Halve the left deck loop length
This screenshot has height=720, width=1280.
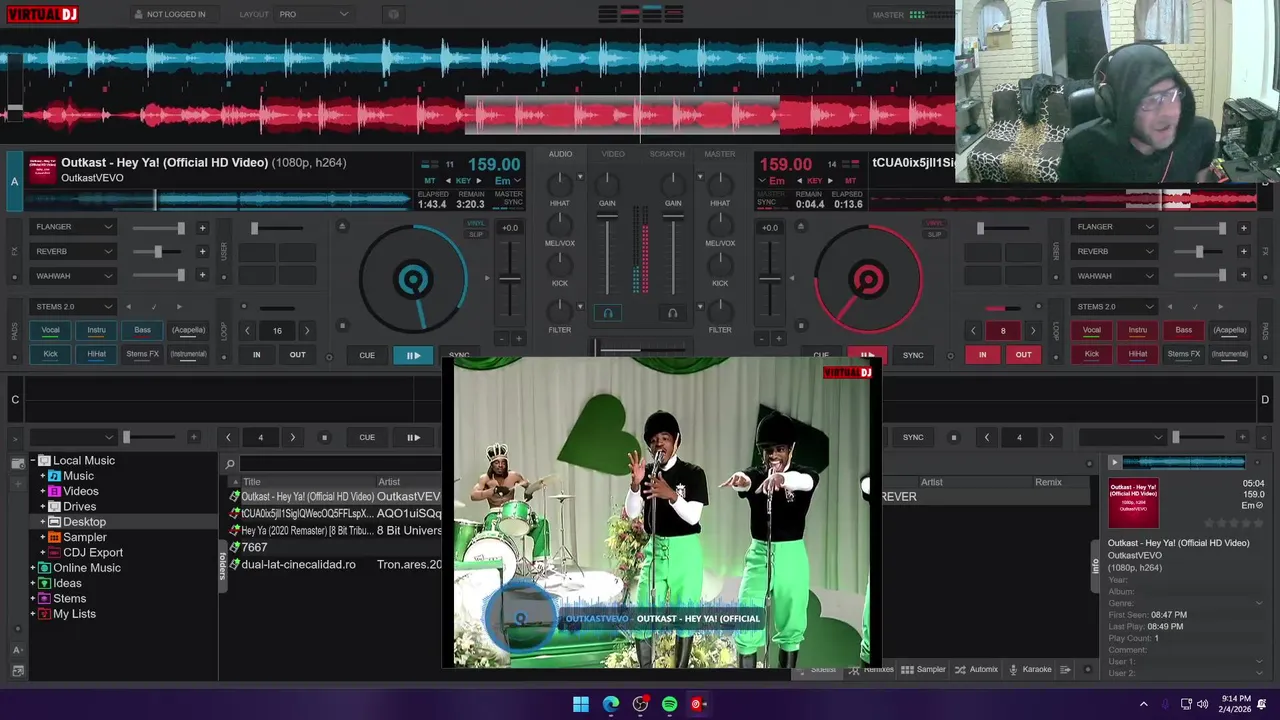(248, 330)
